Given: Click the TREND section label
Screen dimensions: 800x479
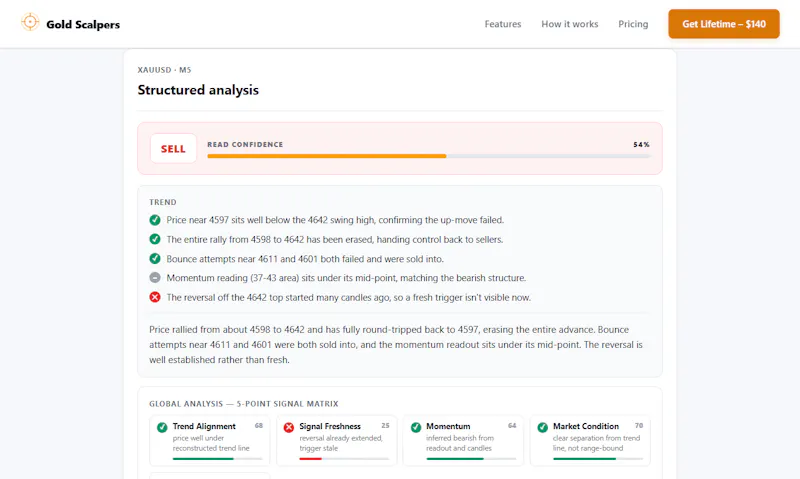Looking at the screenshot, I should point(163,202).
